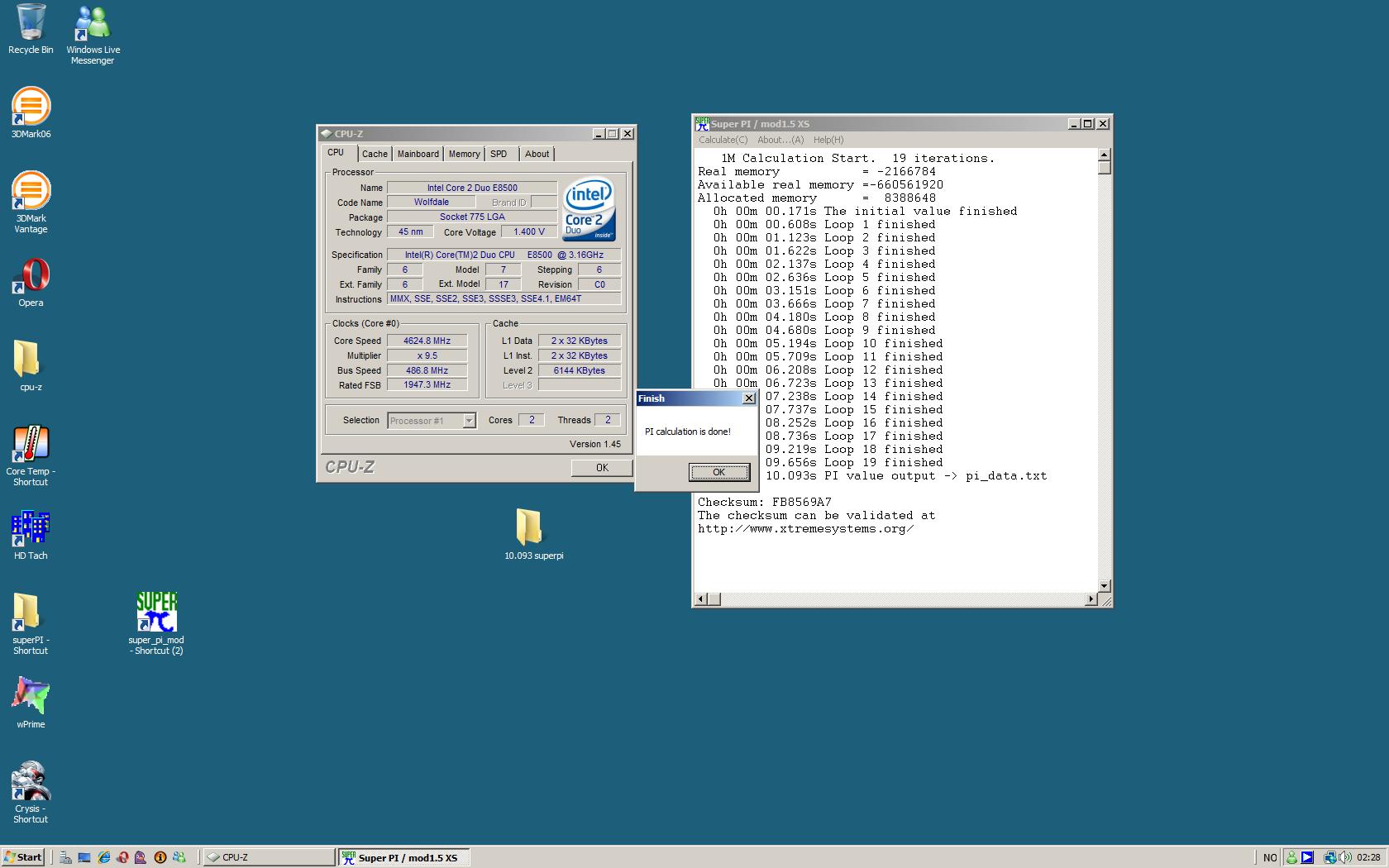Click the Name field Intel Core 2 Duo E8500
1389x868 pixels.
[472, 188]
